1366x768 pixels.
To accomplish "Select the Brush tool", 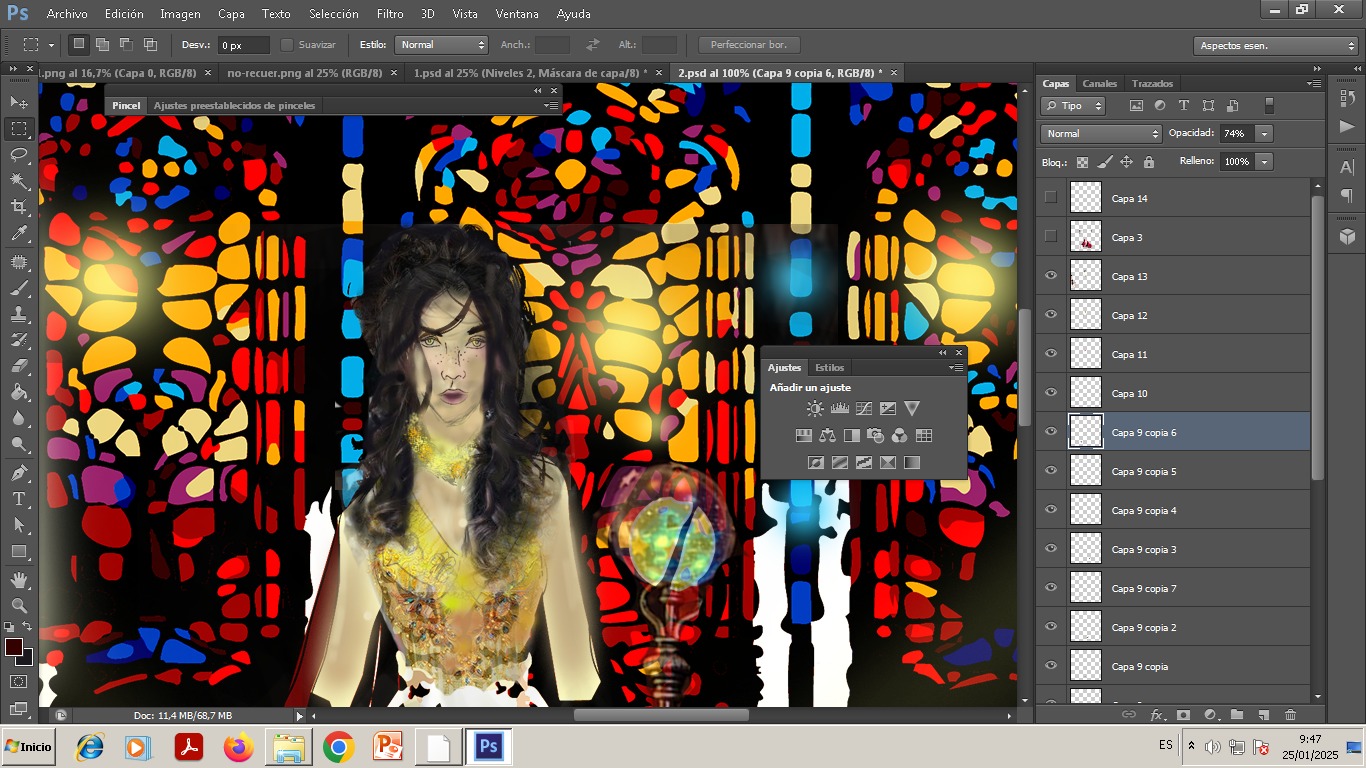I will click(19, 288).
